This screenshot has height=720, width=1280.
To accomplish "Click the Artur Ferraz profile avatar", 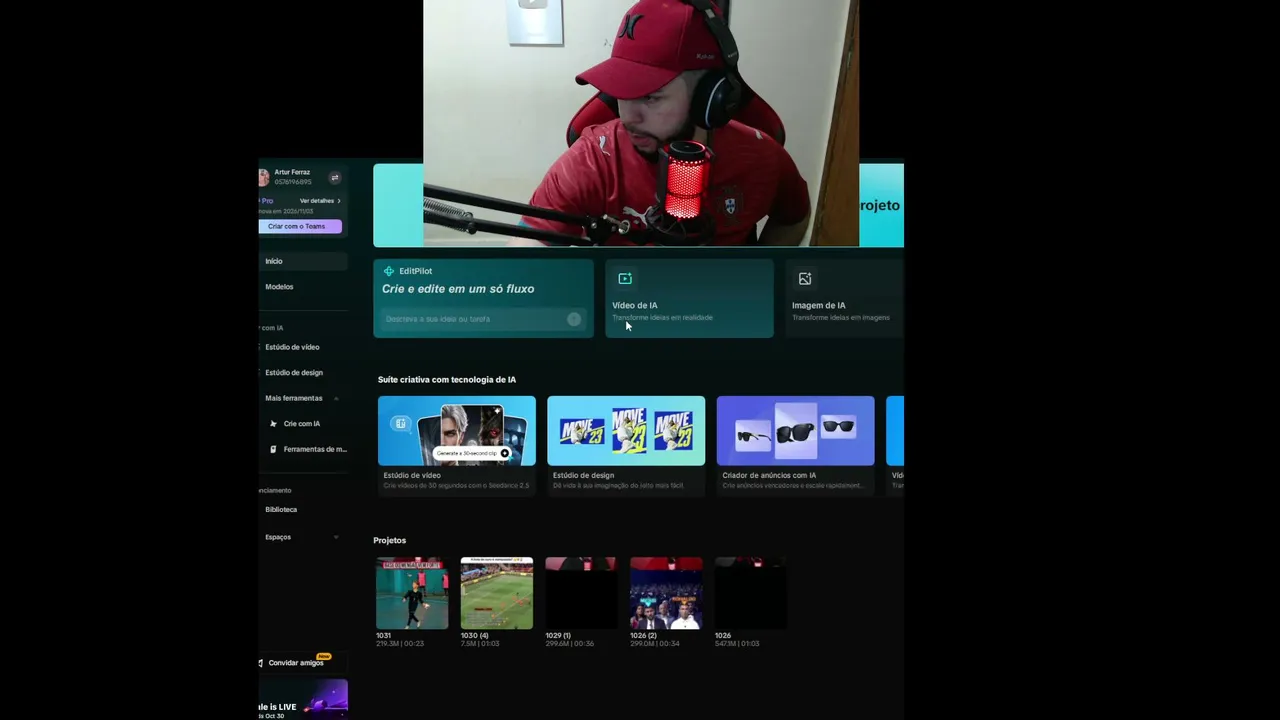I will (x=263, y=177).
